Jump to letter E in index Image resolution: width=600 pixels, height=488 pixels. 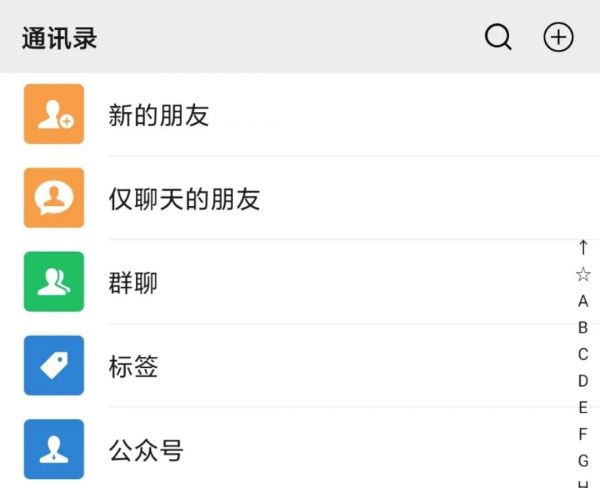point(583,408)
